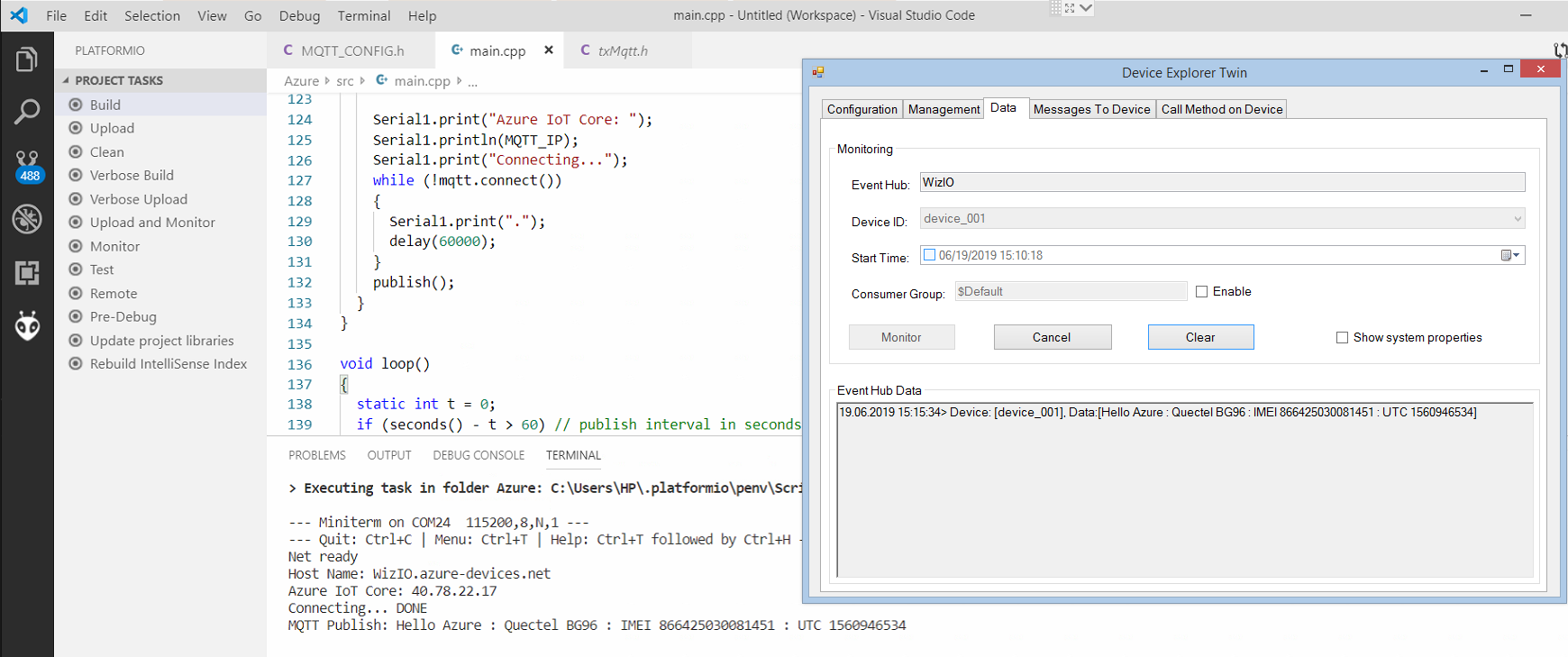Open the File menu

point(57,15)
